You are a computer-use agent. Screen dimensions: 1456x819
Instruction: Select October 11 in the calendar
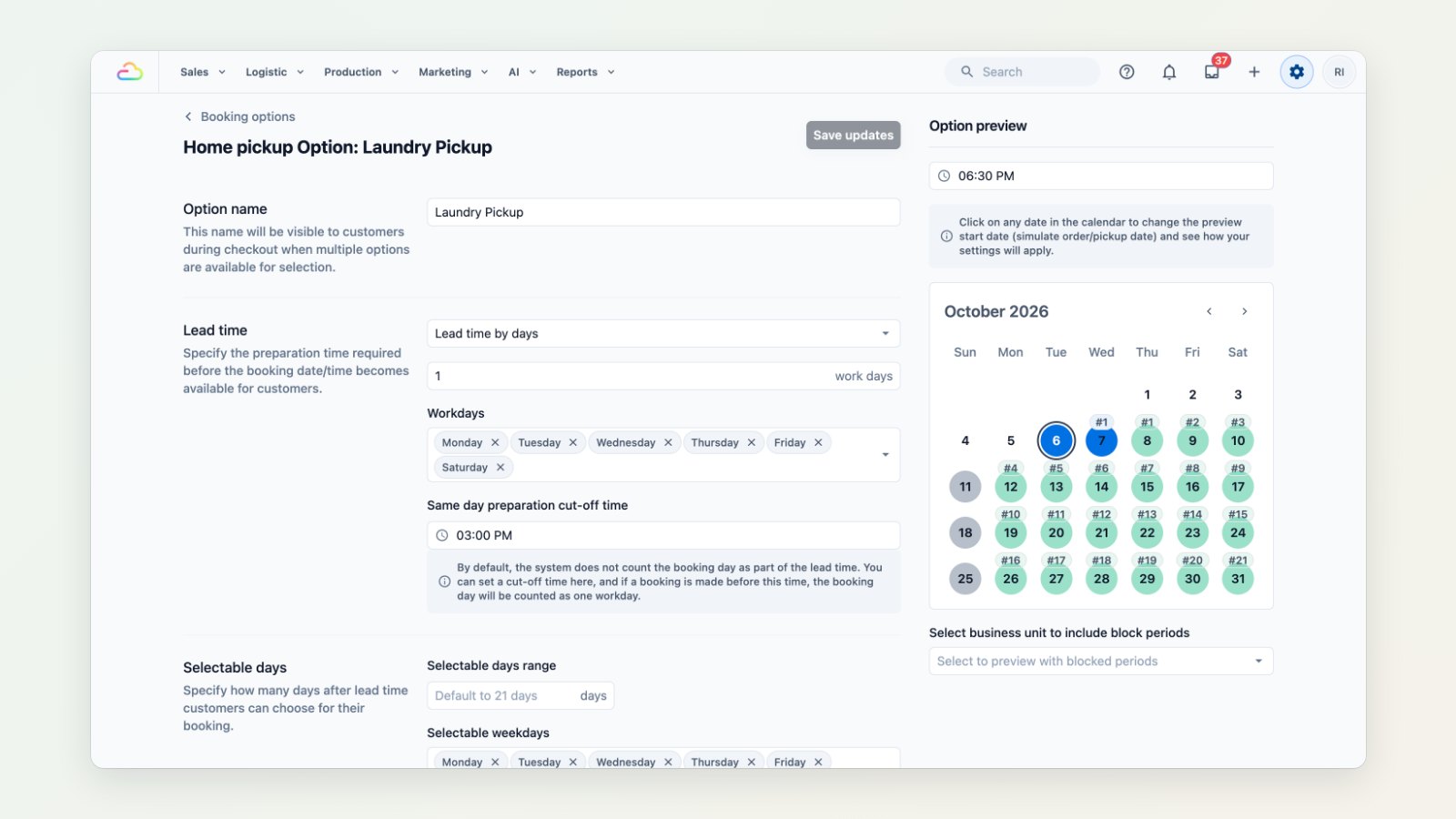966,487
